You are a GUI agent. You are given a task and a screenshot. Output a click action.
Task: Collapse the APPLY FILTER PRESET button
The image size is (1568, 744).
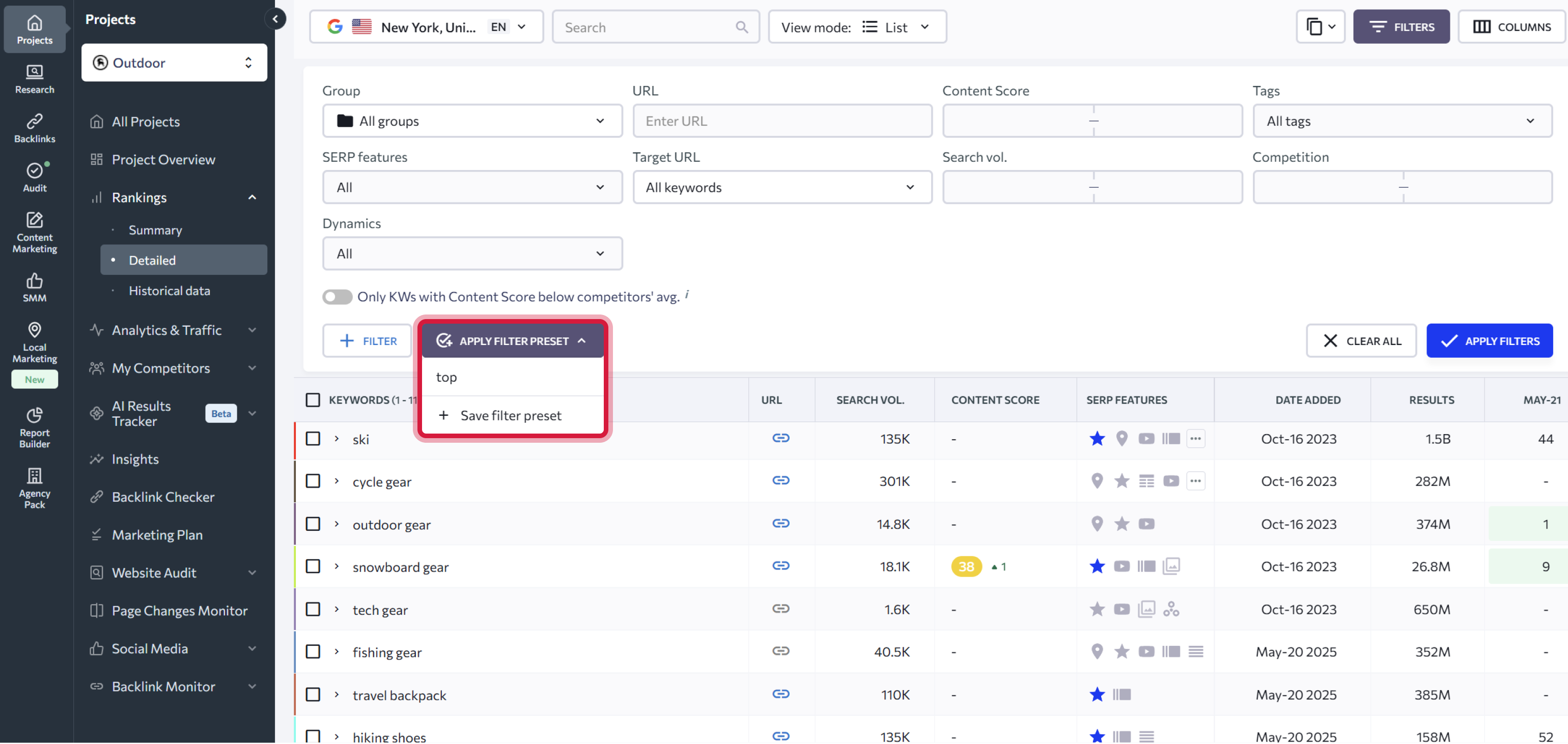pos(512,340)
